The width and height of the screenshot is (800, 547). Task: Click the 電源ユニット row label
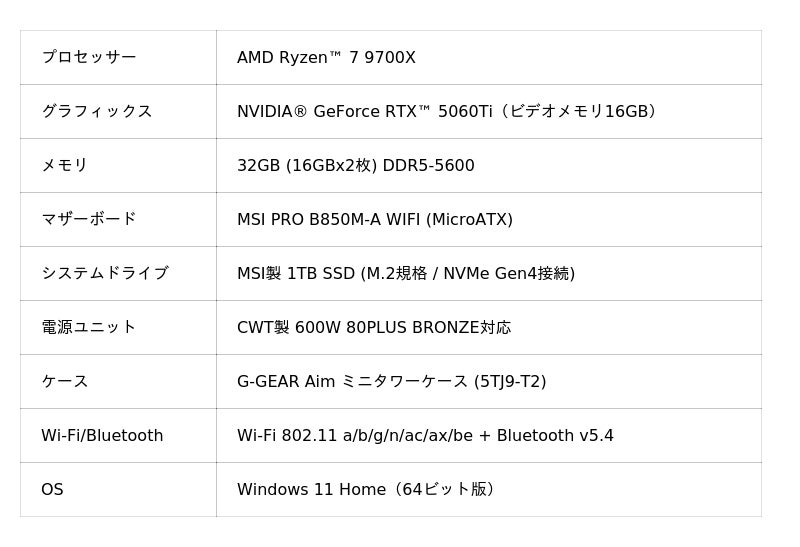click(x=89, y=328)
